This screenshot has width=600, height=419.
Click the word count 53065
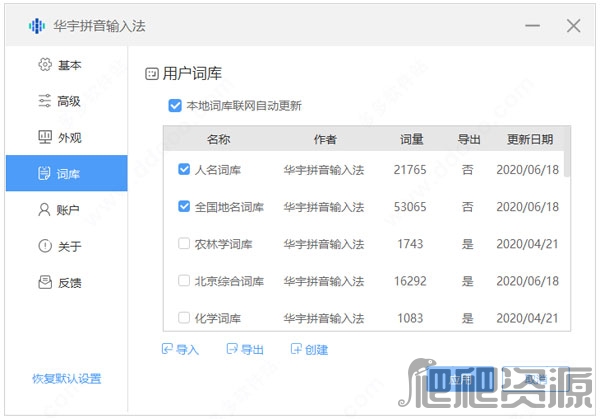410,207
